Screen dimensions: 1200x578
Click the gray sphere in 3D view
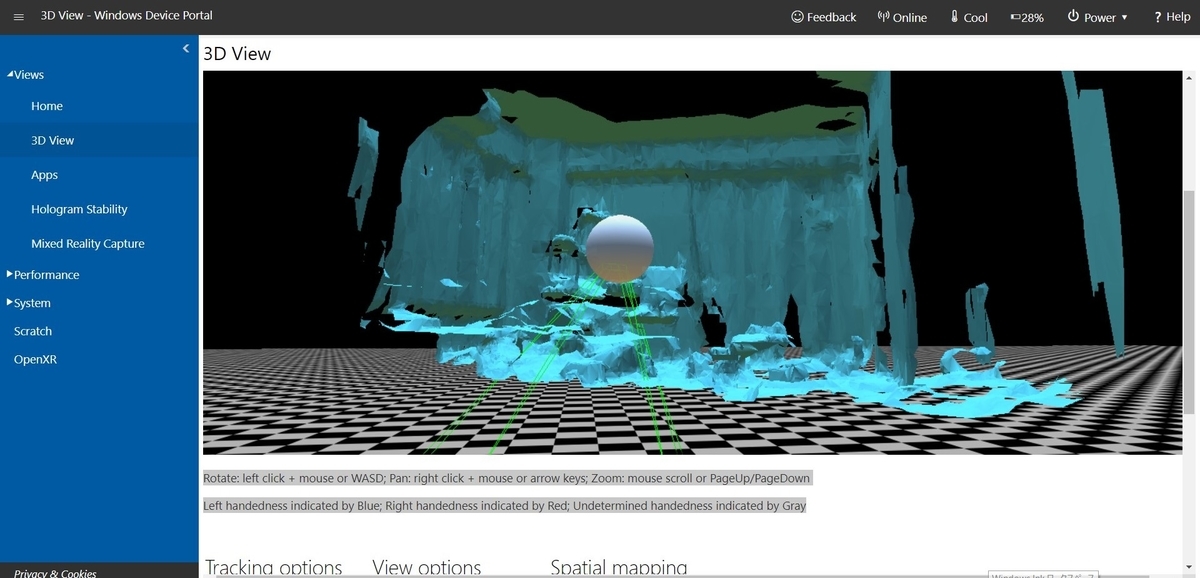pos(620,248)
